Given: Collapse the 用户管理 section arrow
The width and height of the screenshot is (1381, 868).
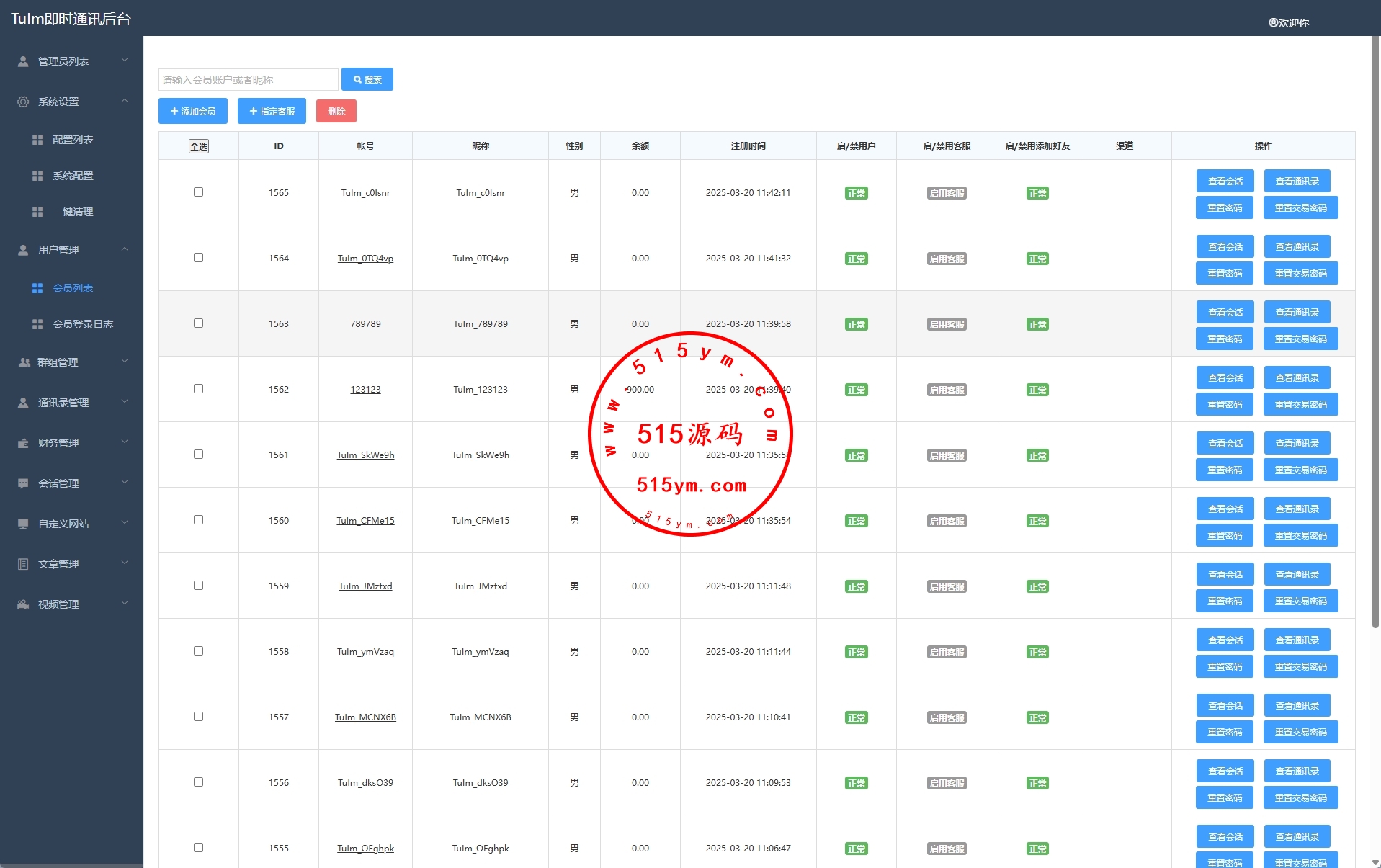Looking at the screenshot, I should [x=125, y=249].
